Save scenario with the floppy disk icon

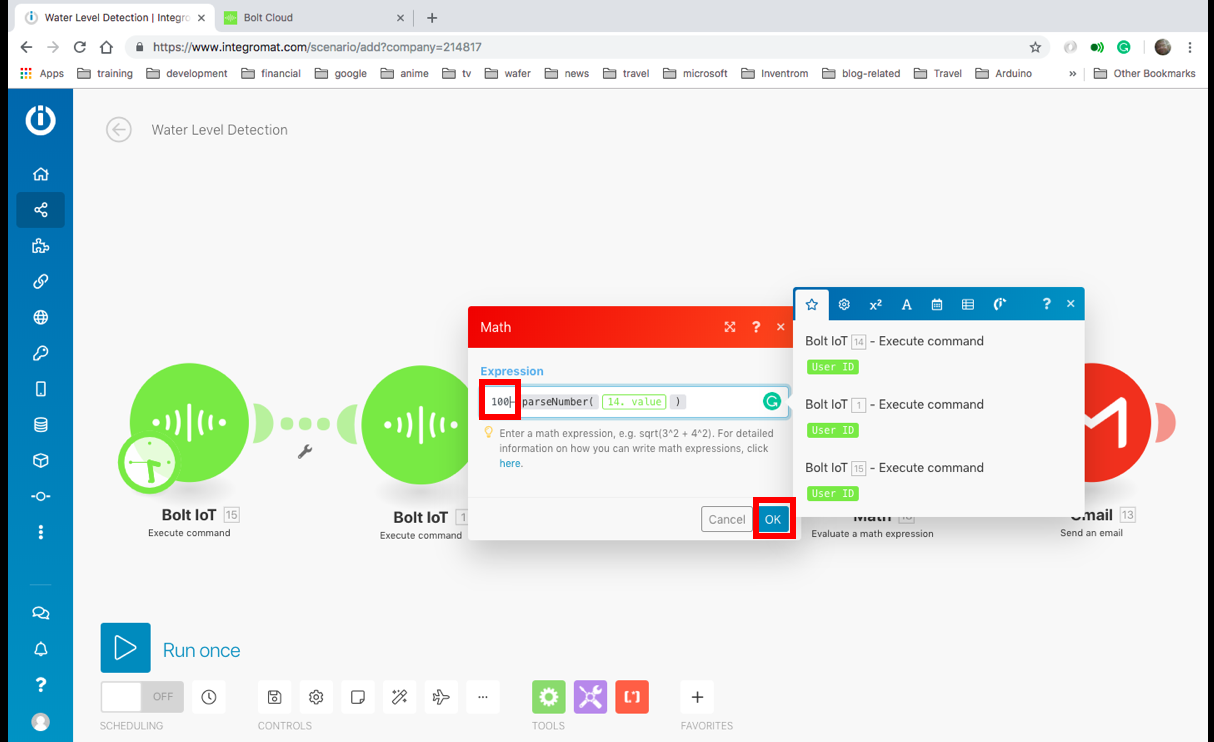(275, 697)
